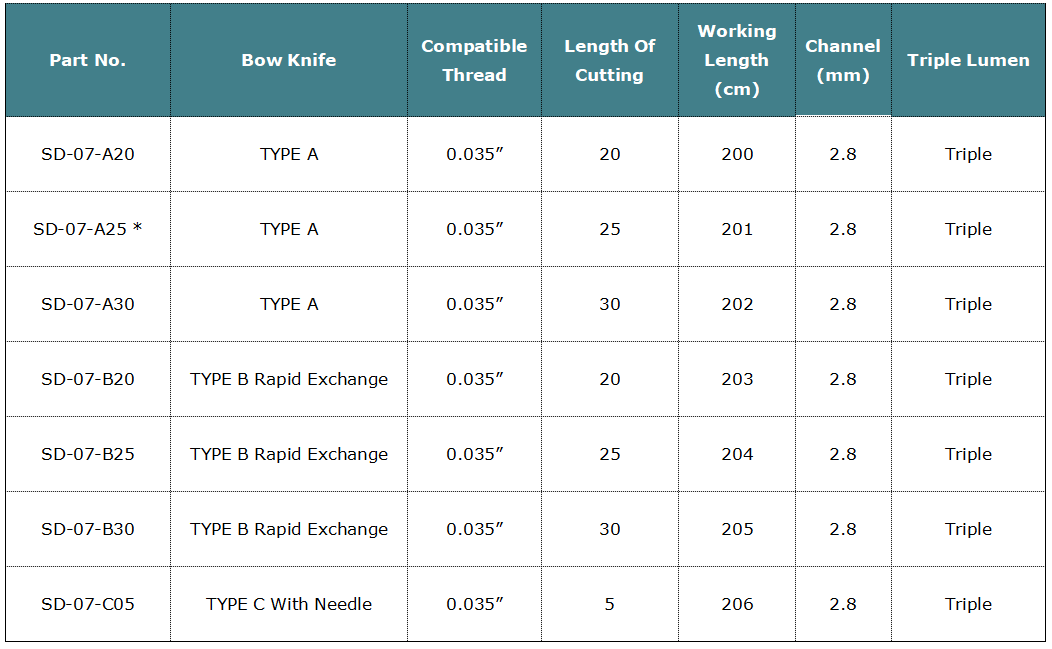Select working length value 200
Viewport: 1052px width, 649px height.
tap(737, 154)
